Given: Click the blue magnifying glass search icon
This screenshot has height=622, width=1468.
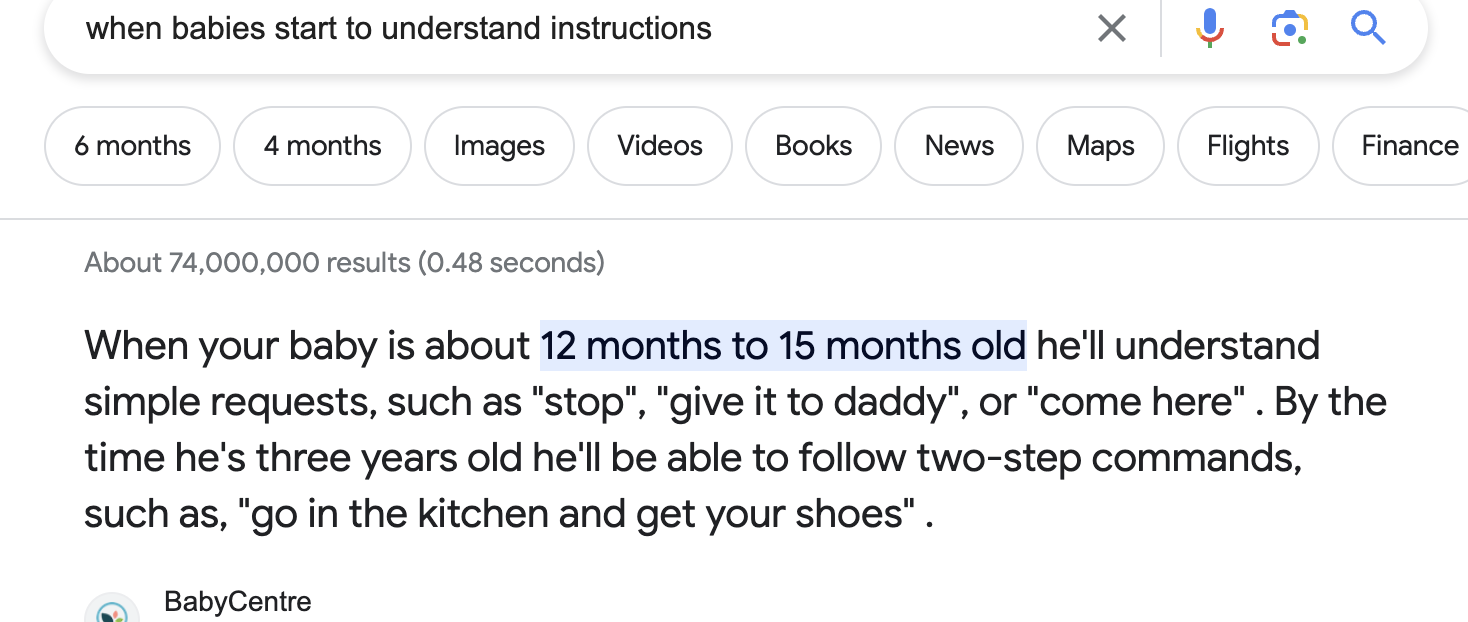Looking at the screenshot, I should click(x=1367, y=29).
